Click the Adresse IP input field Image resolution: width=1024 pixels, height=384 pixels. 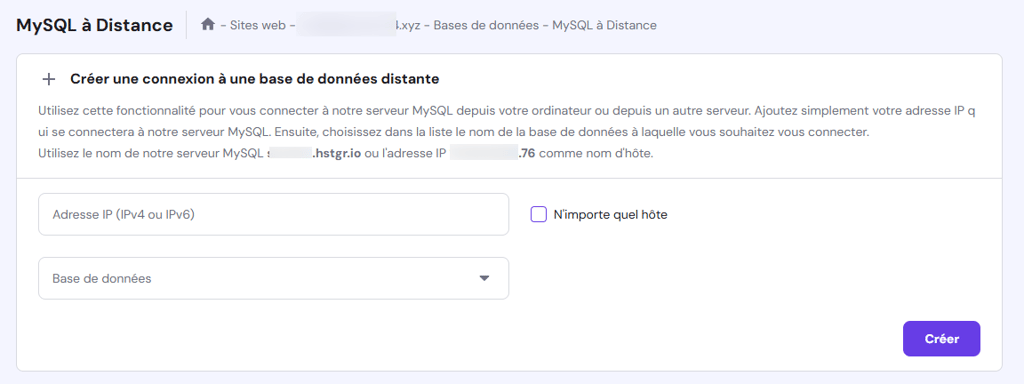(x=274, y=214)
